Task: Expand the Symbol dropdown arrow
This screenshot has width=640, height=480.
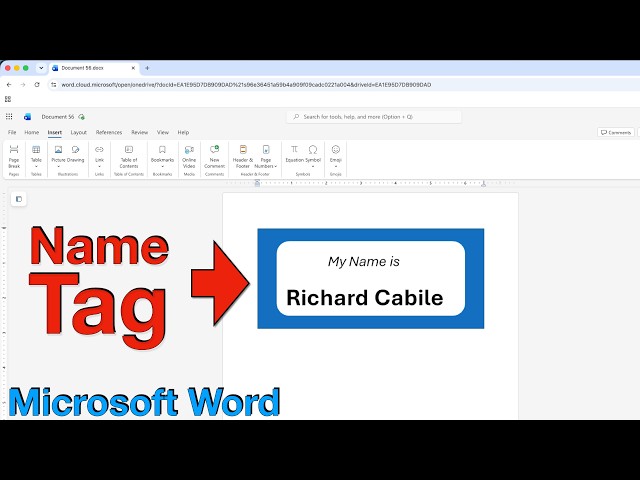Action: coord(313,167)
